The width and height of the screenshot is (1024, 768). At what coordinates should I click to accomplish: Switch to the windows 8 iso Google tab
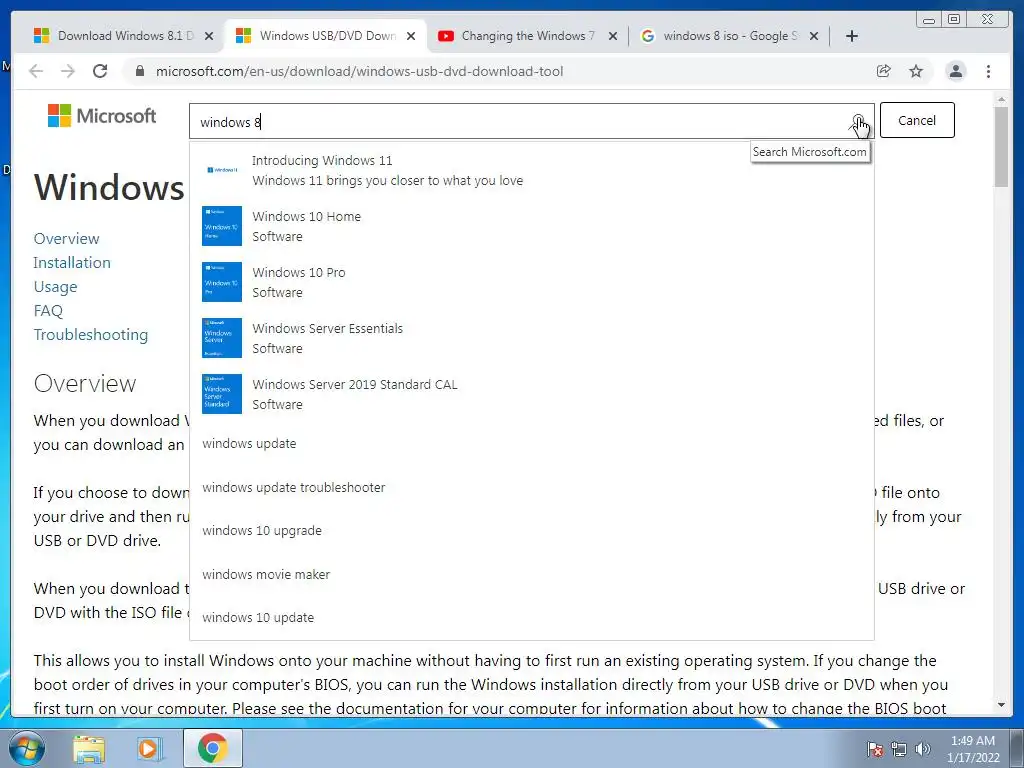[x=729, y=36]
